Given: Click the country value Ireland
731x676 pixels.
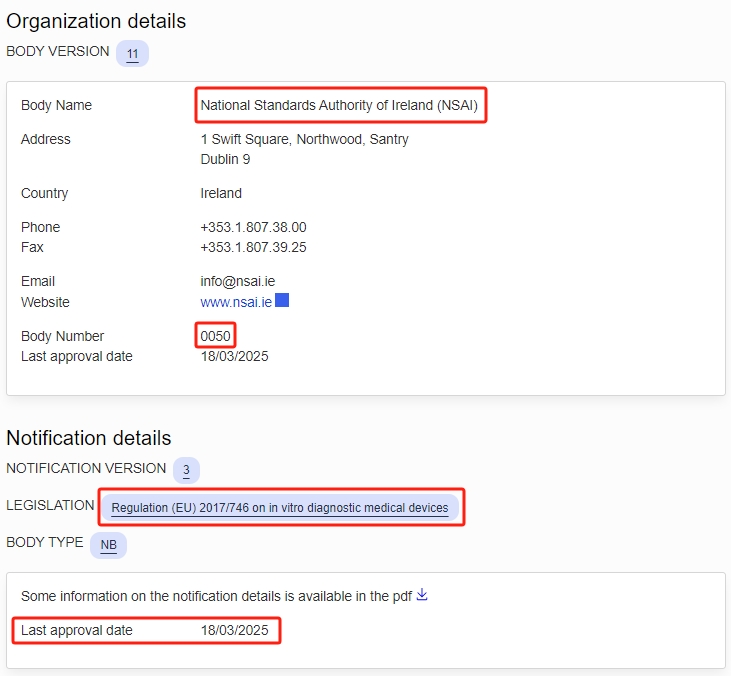Looking at the screenshot, I should pyautogui.click(x=221, y=193).
